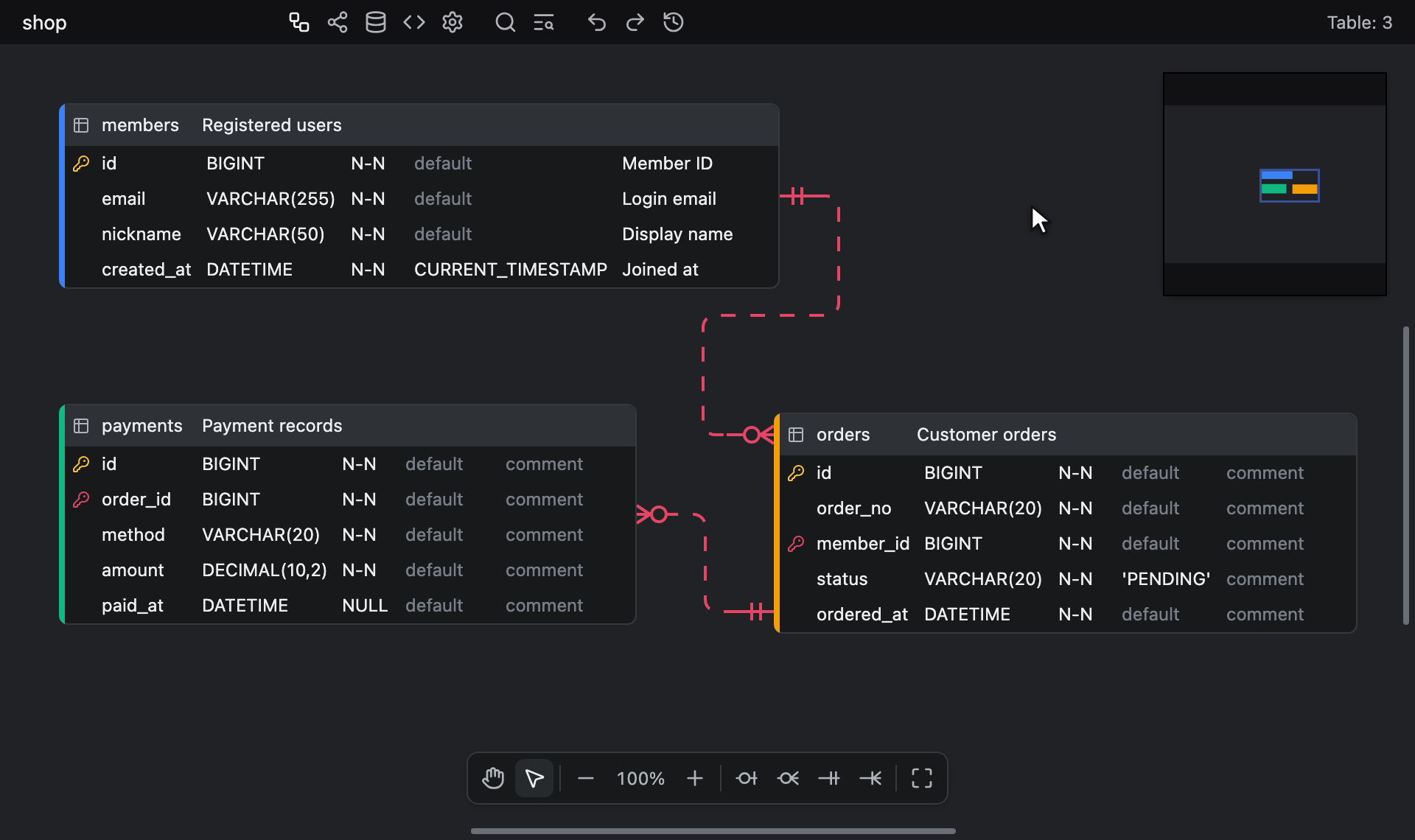Image resolution: width=1415 pixels, height=840 pixels.
Task: Toggle N-N on payments method row
Action: [x=359, y=535]
